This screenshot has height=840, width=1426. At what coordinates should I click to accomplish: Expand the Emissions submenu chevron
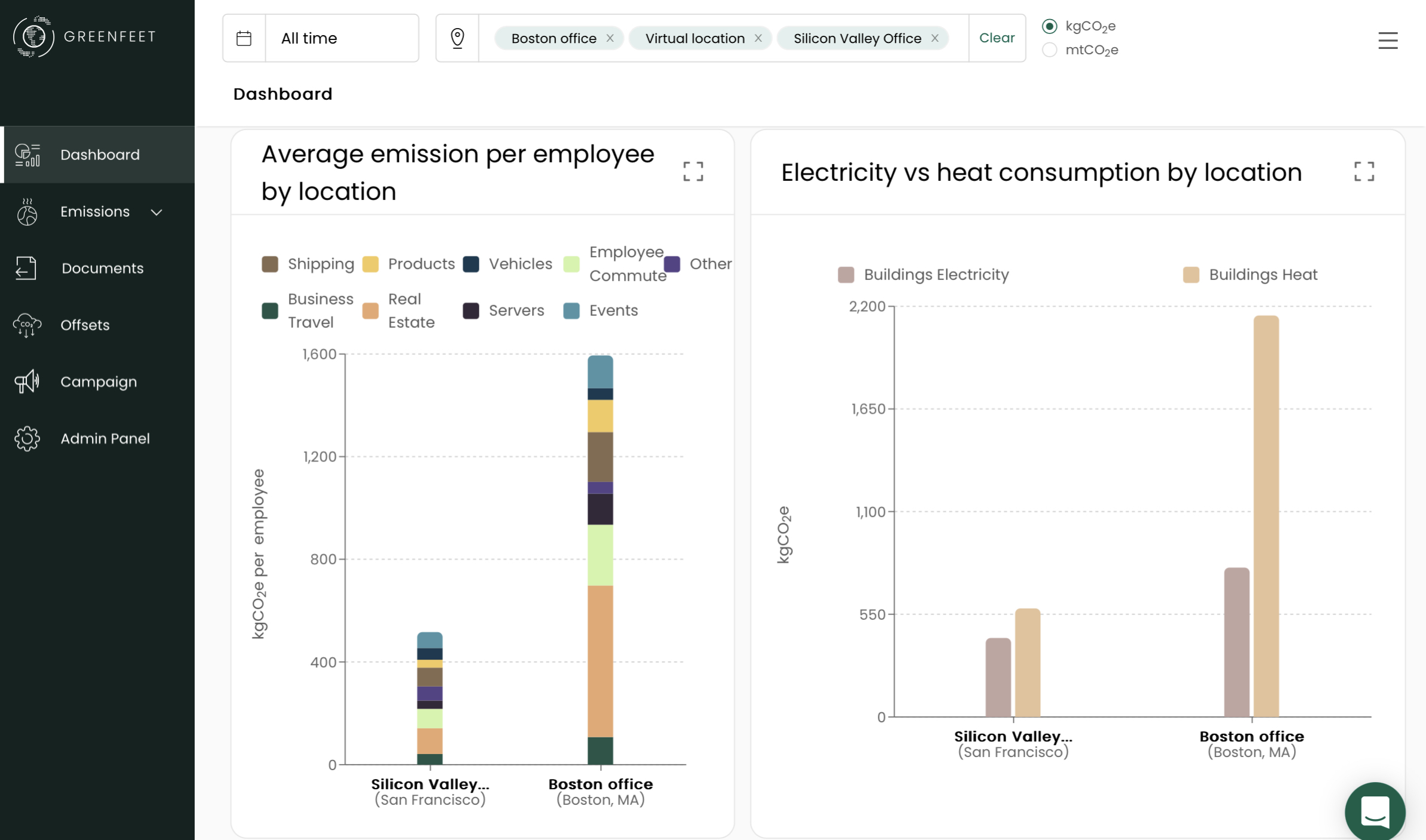pos(156,212)
